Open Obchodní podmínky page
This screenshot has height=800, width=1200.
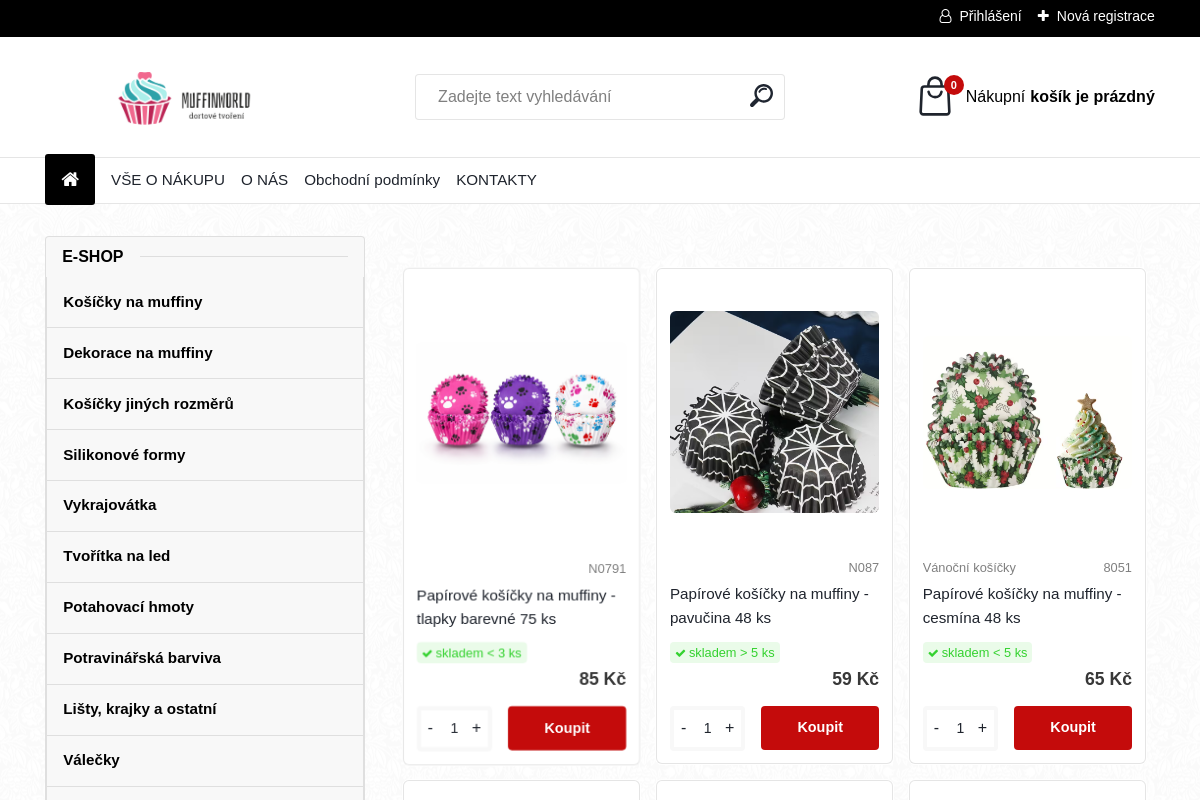(x=372, y=180)
